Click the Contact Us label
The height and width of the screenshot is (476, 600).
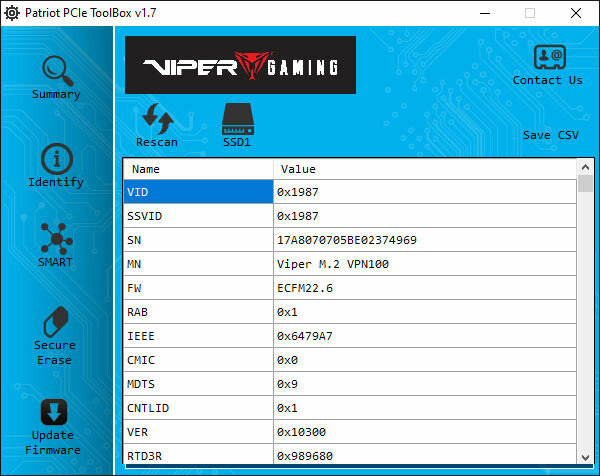point(547,80)
